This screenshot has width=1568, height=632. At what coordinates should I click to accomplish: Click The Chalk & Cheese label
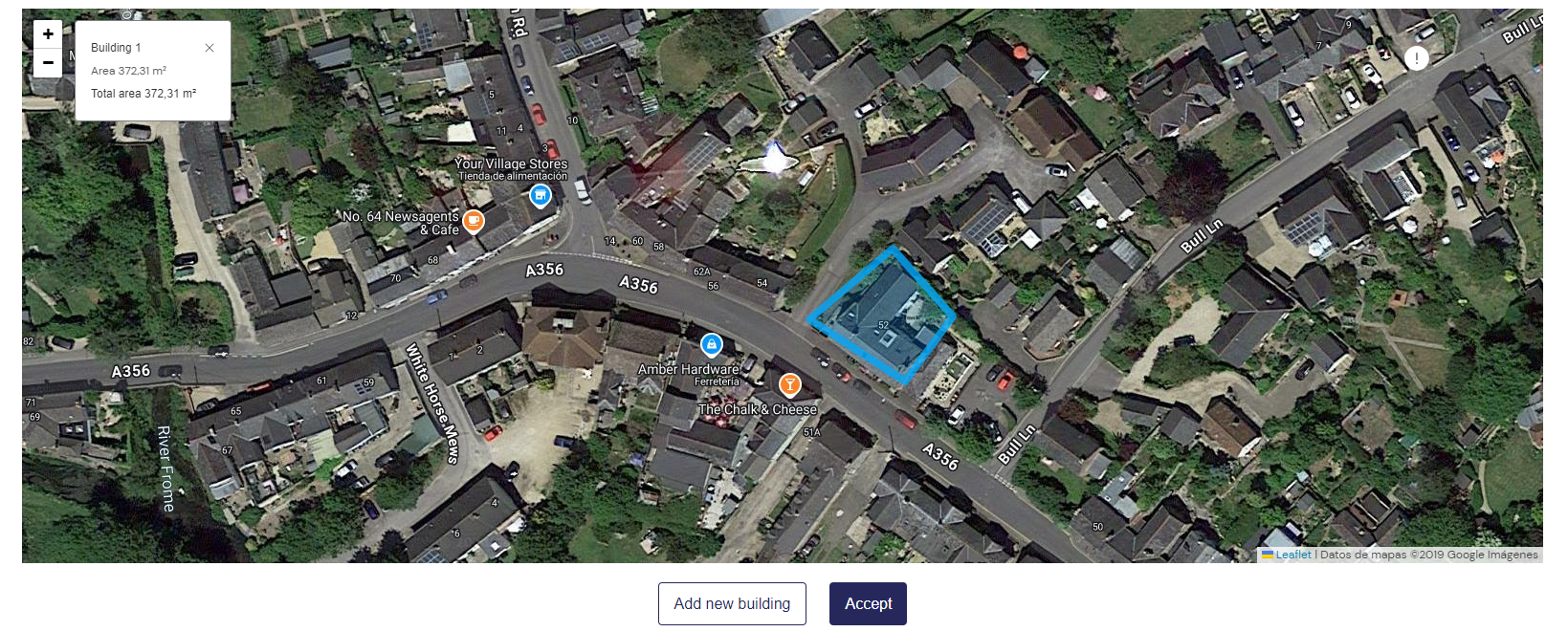point(758,409)
